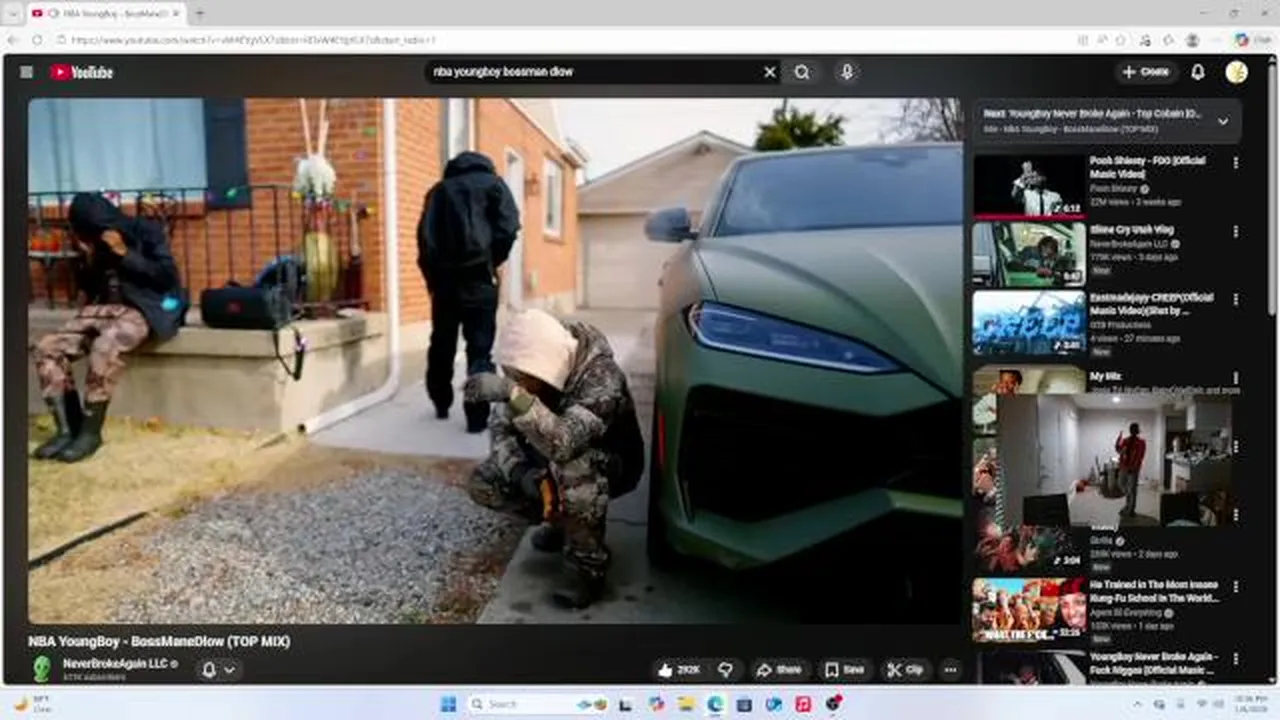Open the channel's green alien avatar

tap(42, 669)
